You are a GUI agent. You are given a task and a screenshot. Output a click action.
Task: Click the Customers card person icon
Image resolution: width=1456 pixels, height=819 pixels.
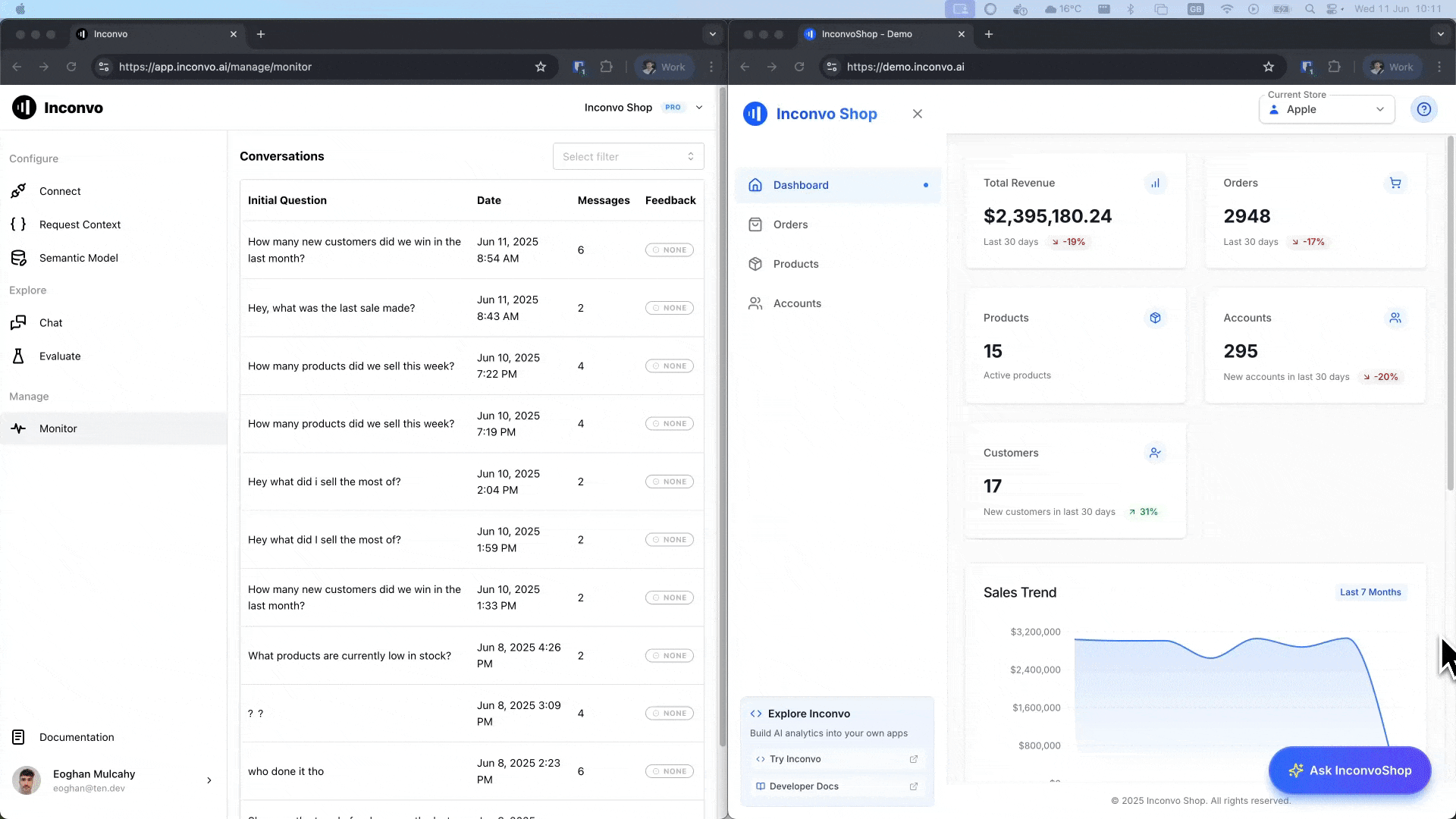[1155, 453]
